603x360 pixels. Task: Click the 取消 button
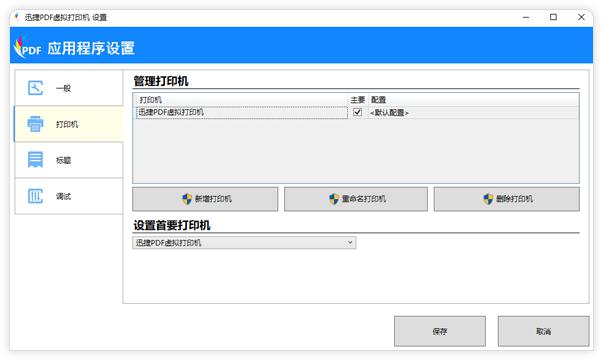click(543, 331)
